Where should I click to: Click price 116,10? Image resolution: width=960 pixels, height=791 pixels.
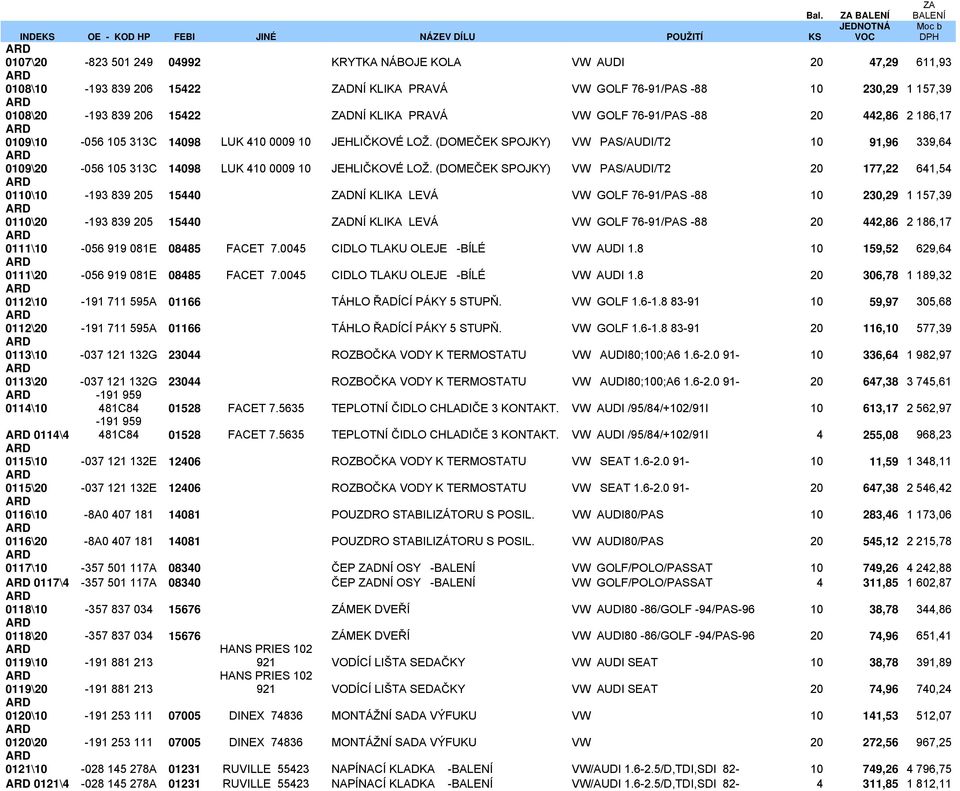click(x=880, y=329)
